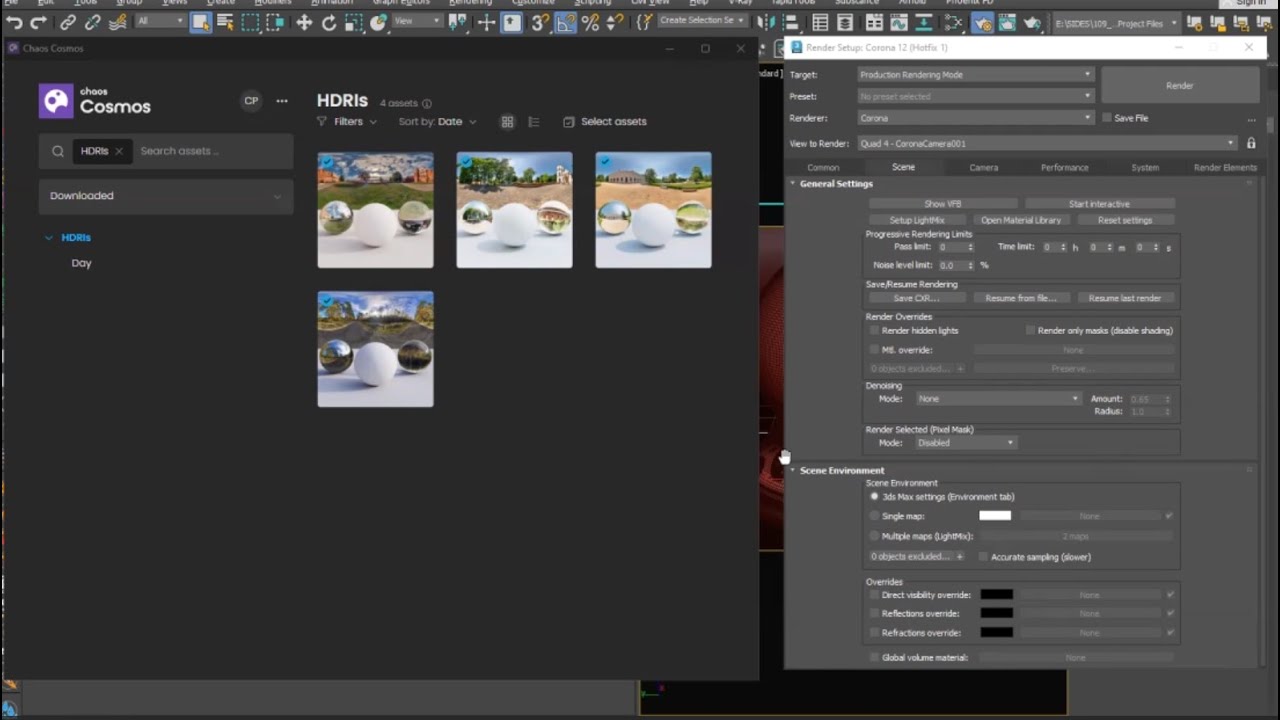Open the Target rendering mode dropdown

coord(975,74)
